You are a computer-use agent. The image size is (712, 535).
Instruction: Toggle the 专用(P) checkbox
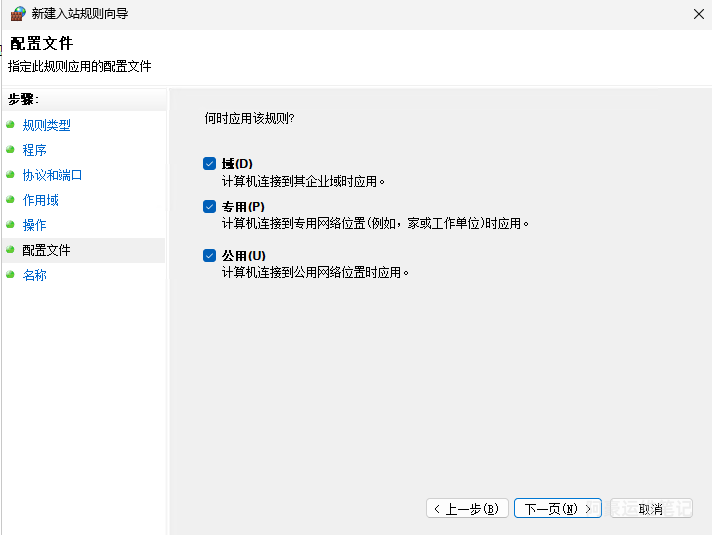point(209,207)
